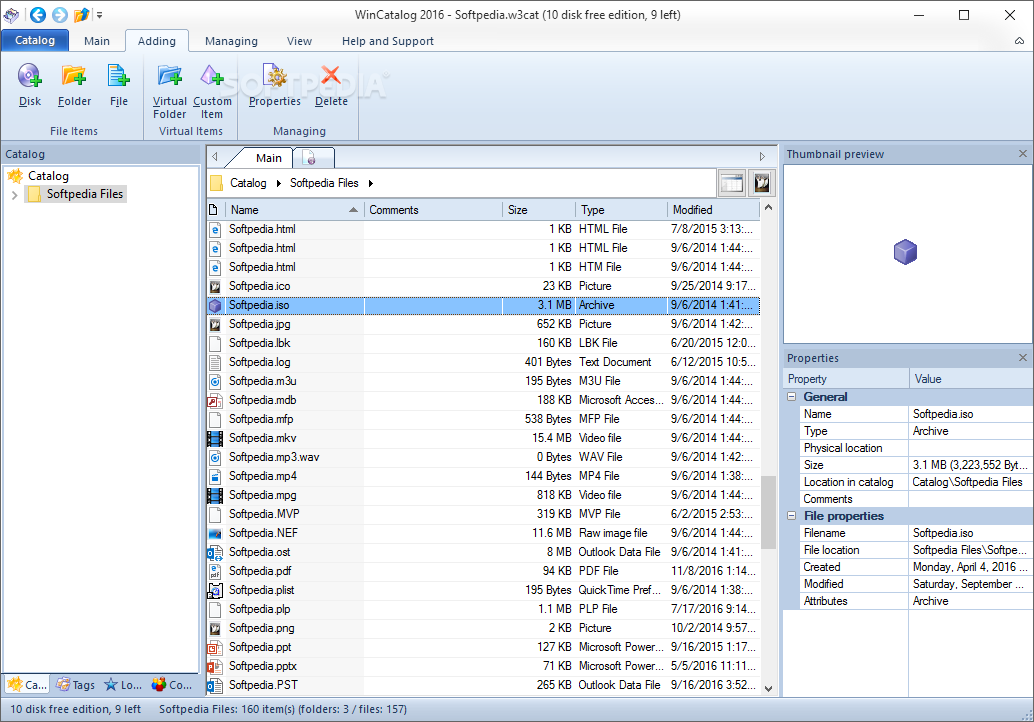Close the Thumbnail preview panel

[1023, 154]
